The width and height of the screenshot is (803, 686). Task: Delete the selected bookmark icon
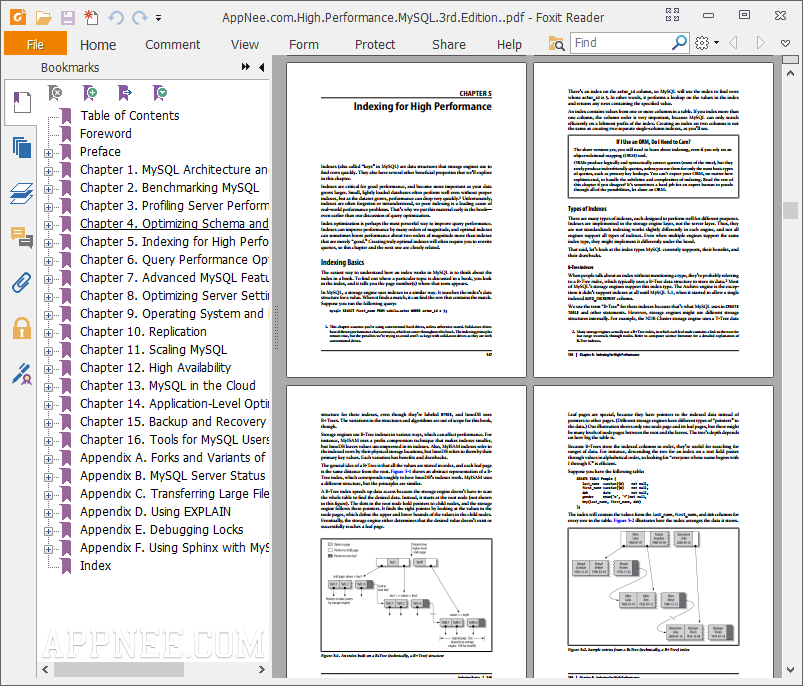point(55,93)
